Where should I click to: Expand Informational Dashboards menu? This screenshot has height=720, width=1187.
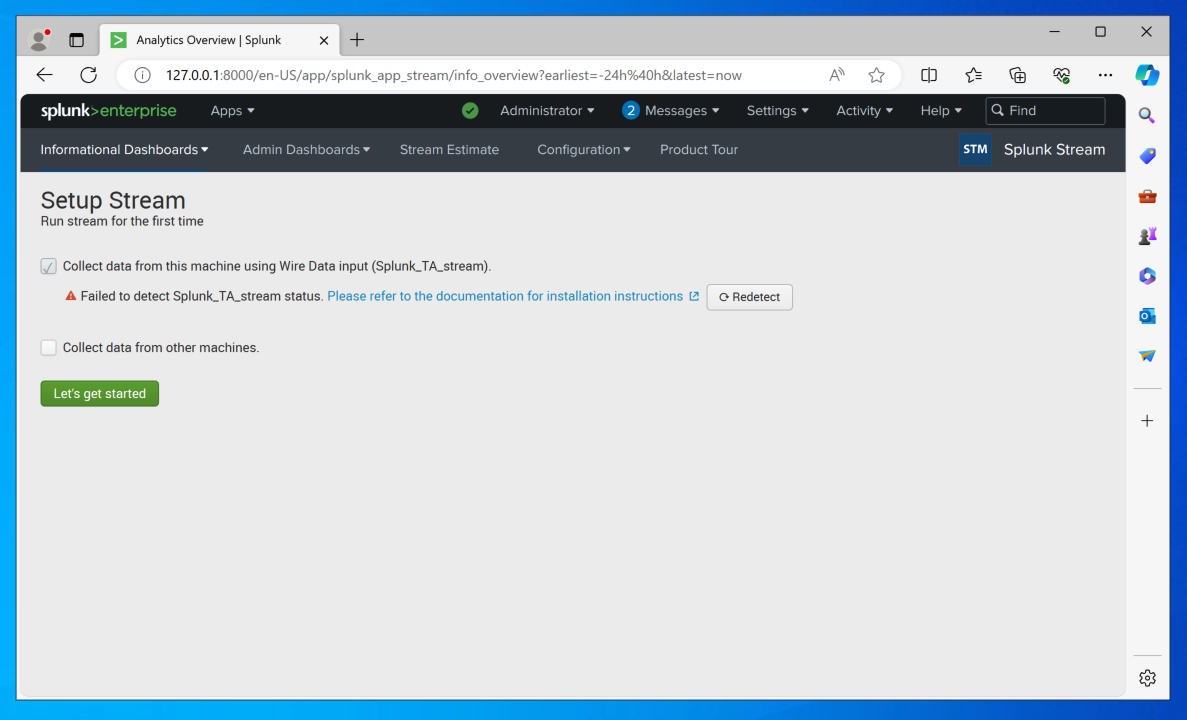pyautogui.click(x=124, y=149)
